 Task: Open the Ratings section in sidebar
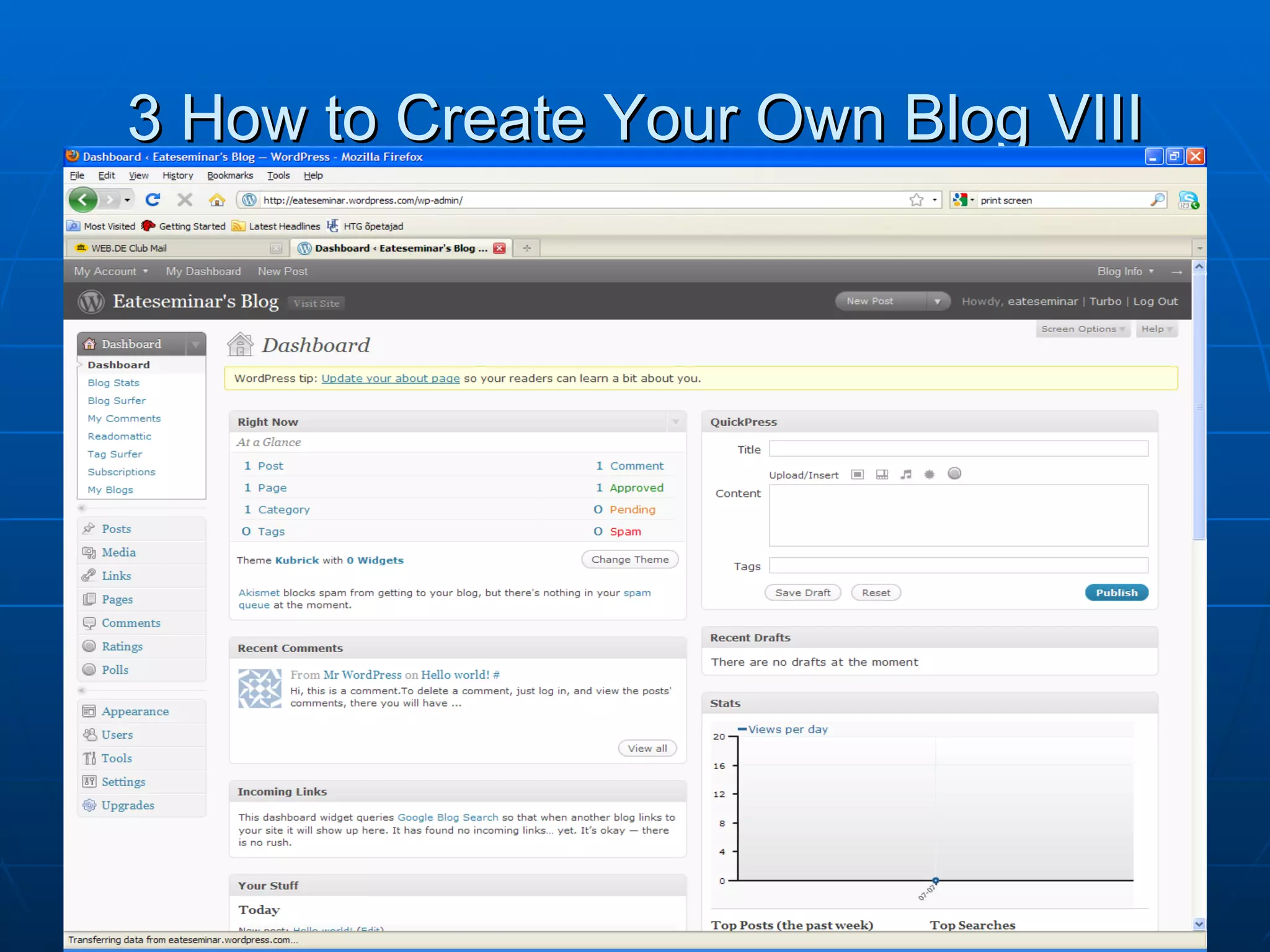(x=141, y=646)
